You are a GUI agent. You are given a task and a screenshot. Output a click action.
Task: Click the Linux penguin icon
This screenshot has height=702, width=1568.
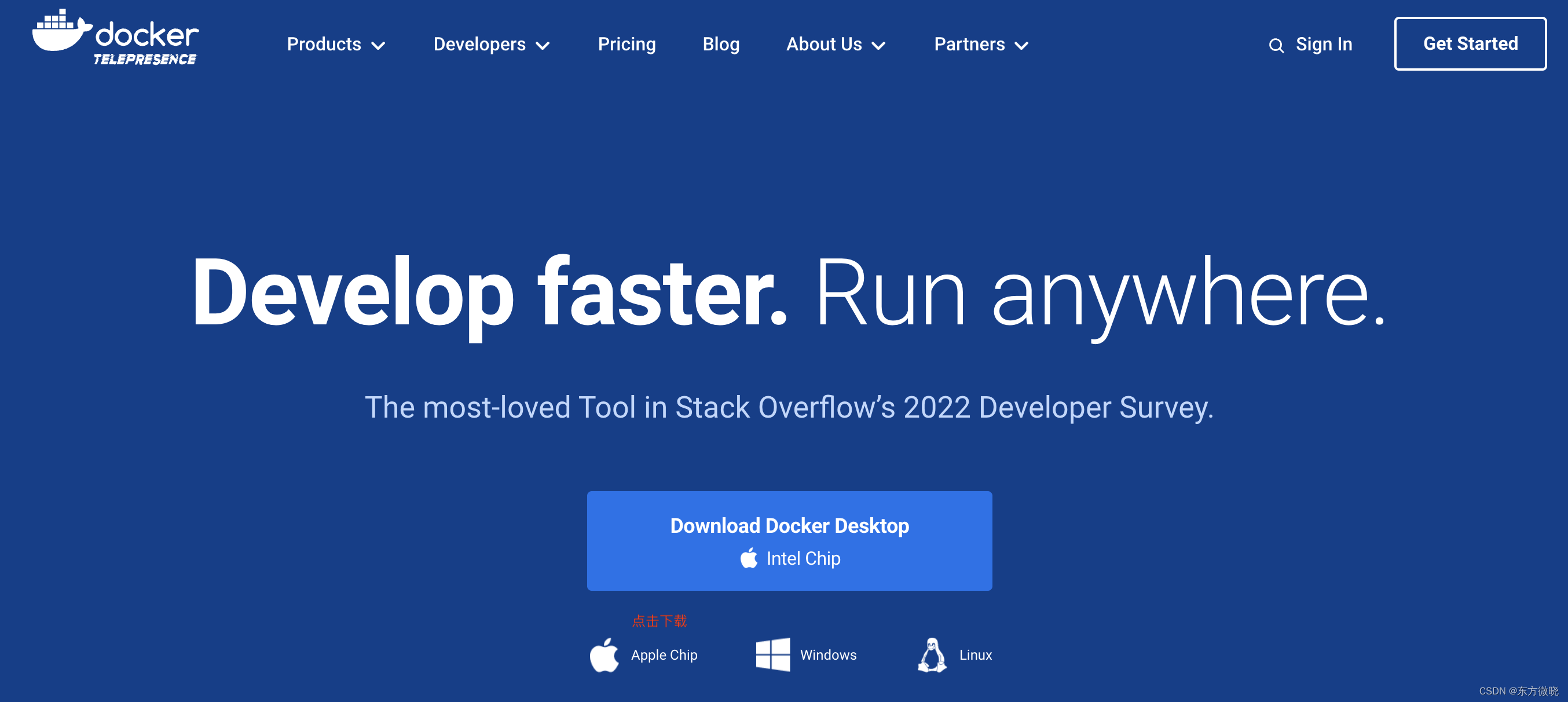[932, 655]
